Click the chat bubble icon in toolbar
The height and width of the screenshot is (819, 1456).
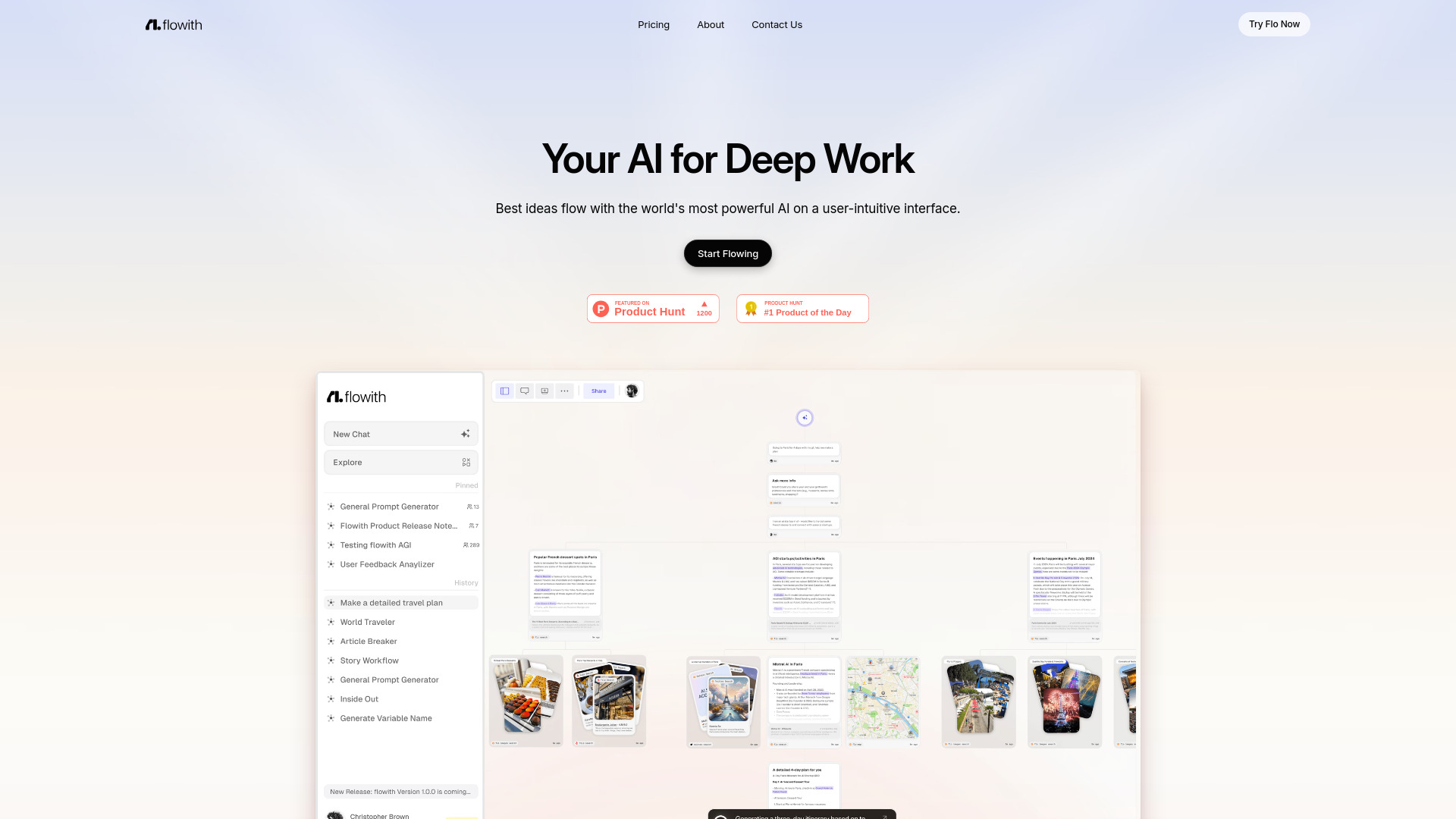point(524,391)
